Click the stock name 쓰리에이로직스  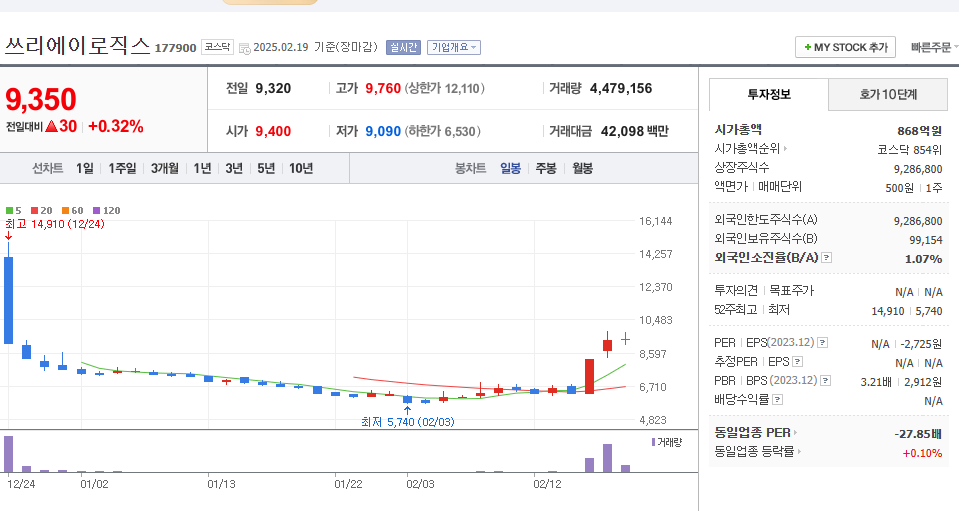point(77,45)
